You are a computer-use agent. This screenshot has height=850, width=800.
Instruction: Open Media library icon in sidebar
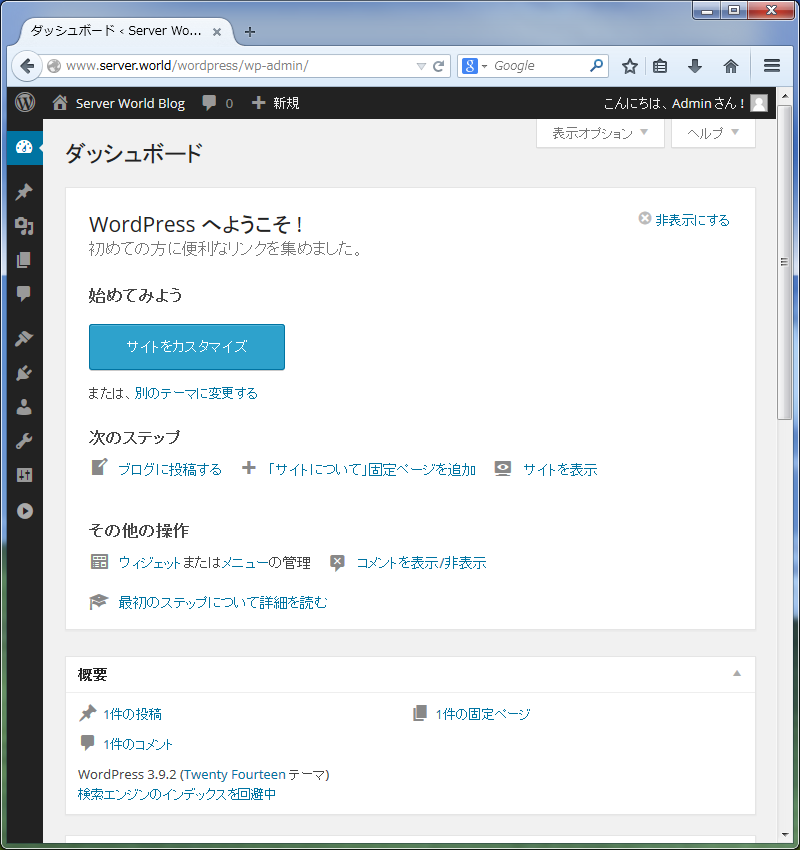click(x=24, y=226)
